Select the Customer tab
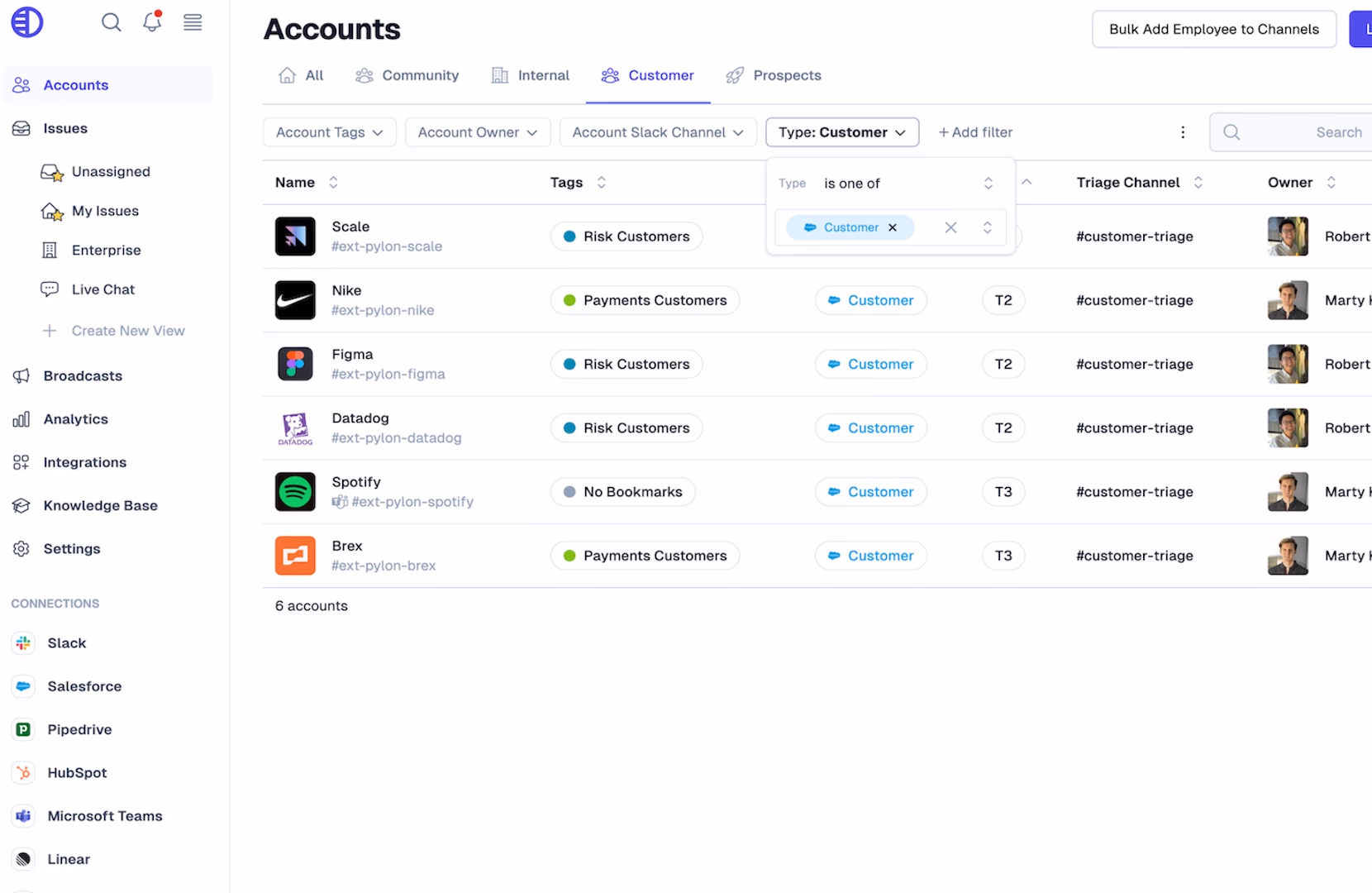1372x893 pixels. [x=648, y=75]
